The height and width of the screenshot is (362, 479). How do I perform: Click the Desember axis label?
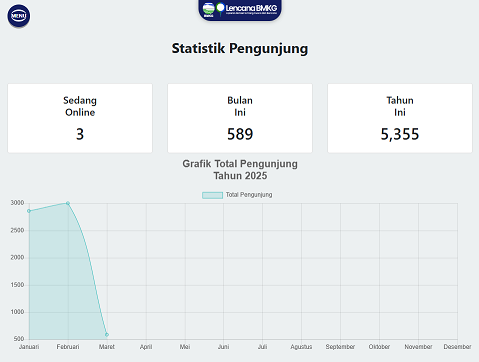457,347
